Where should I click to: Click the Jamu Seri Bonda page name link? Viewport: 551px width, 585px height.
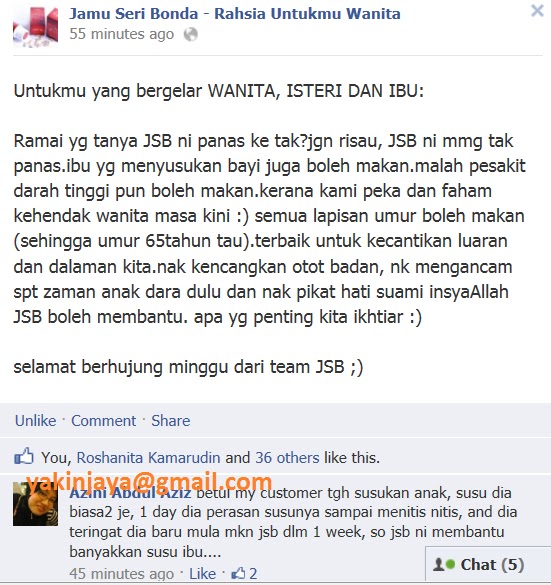(x=235, y=13)
